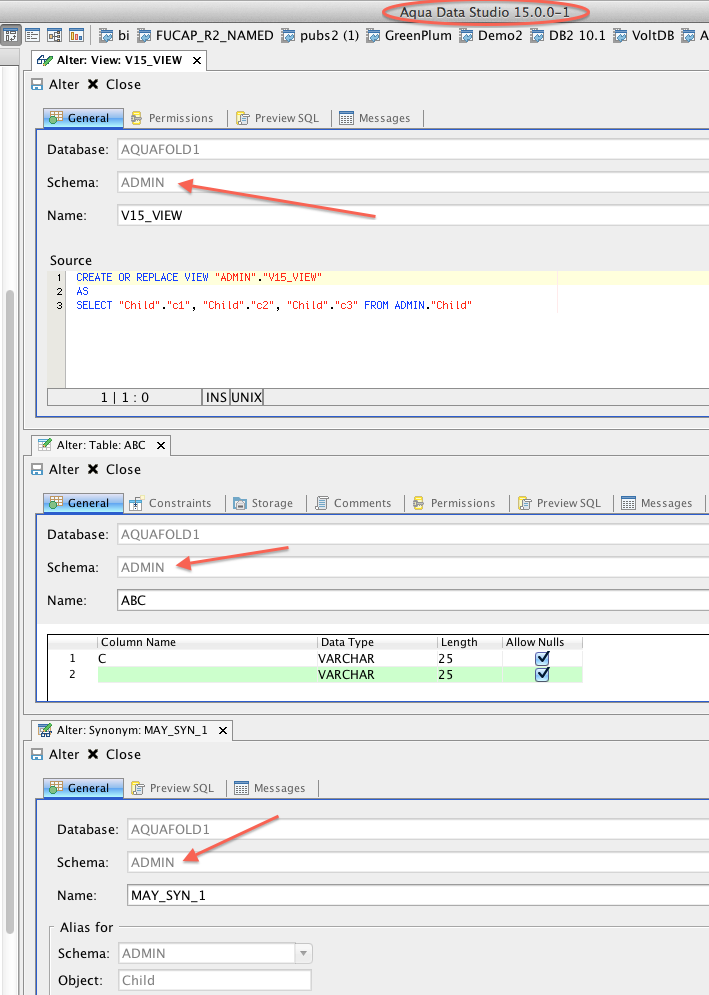The height and width of the screenshot is (995, 709).
Task: Open Permissions tab in Table ABC panel
Action: pos(454,503)
